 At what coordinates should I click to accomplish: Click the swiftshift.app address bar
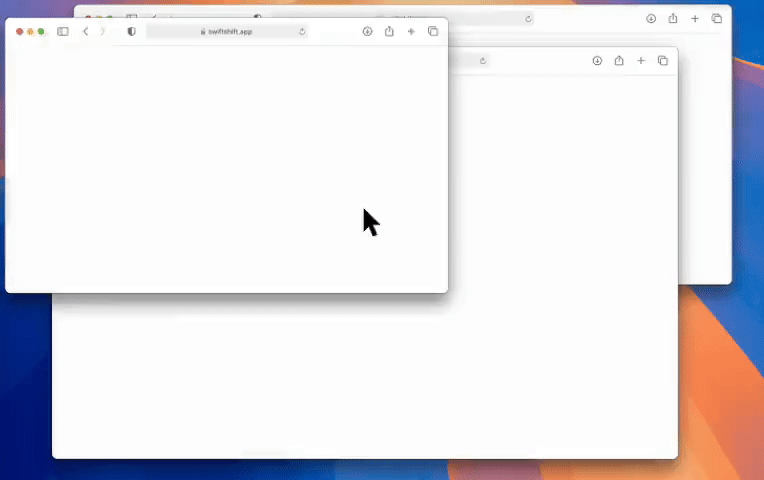coord(227,32)
